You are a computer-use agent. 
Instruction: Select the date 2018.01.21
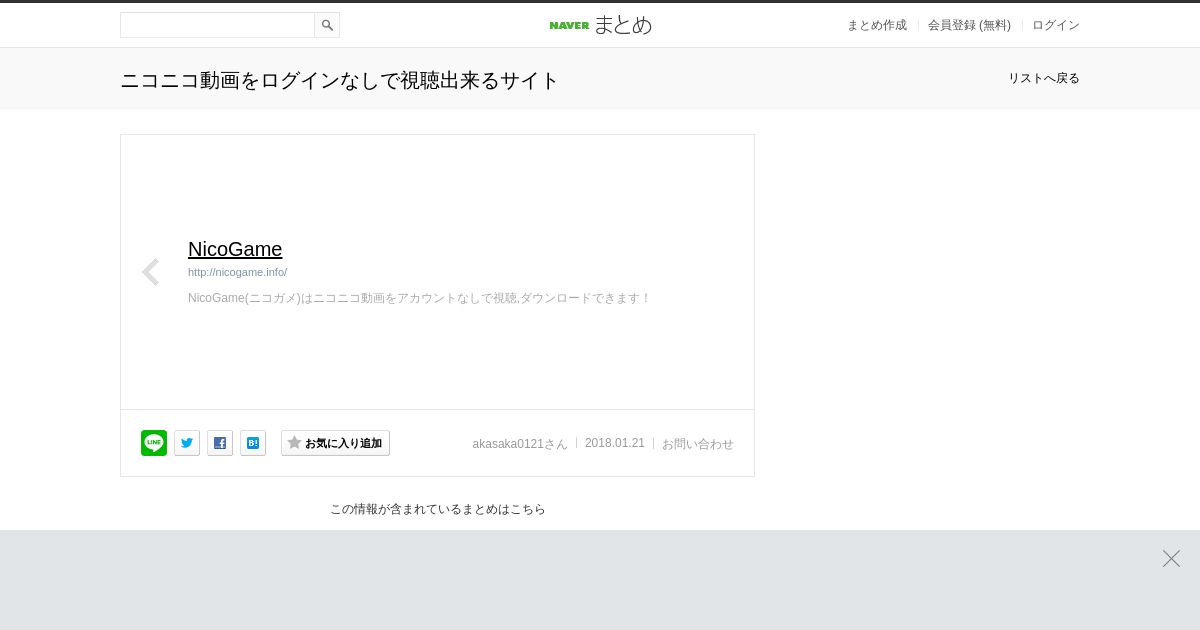tap(615, 443)
